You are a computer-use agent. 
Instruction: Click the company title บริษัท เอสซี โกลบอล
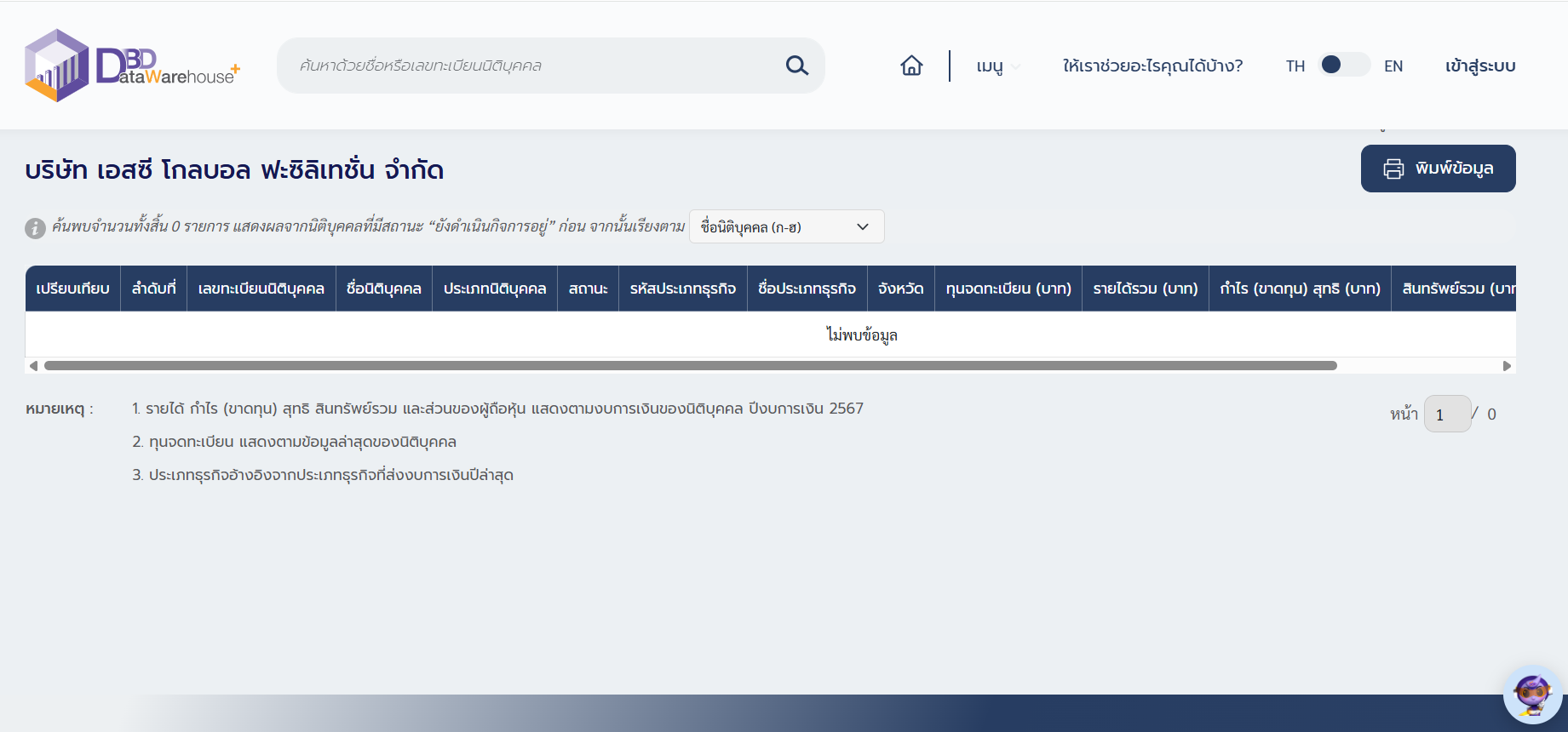point(234,170)
